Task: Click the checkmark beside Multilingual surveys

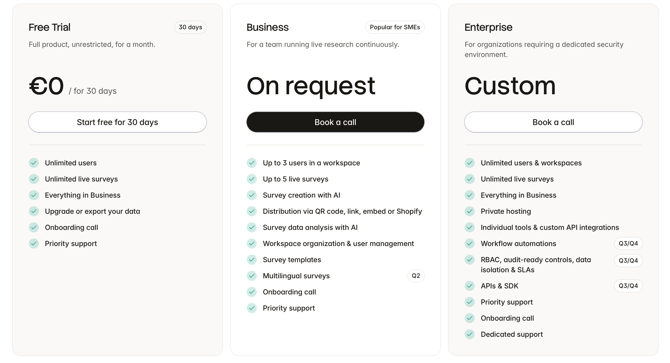Action: [x=252, y=276]
